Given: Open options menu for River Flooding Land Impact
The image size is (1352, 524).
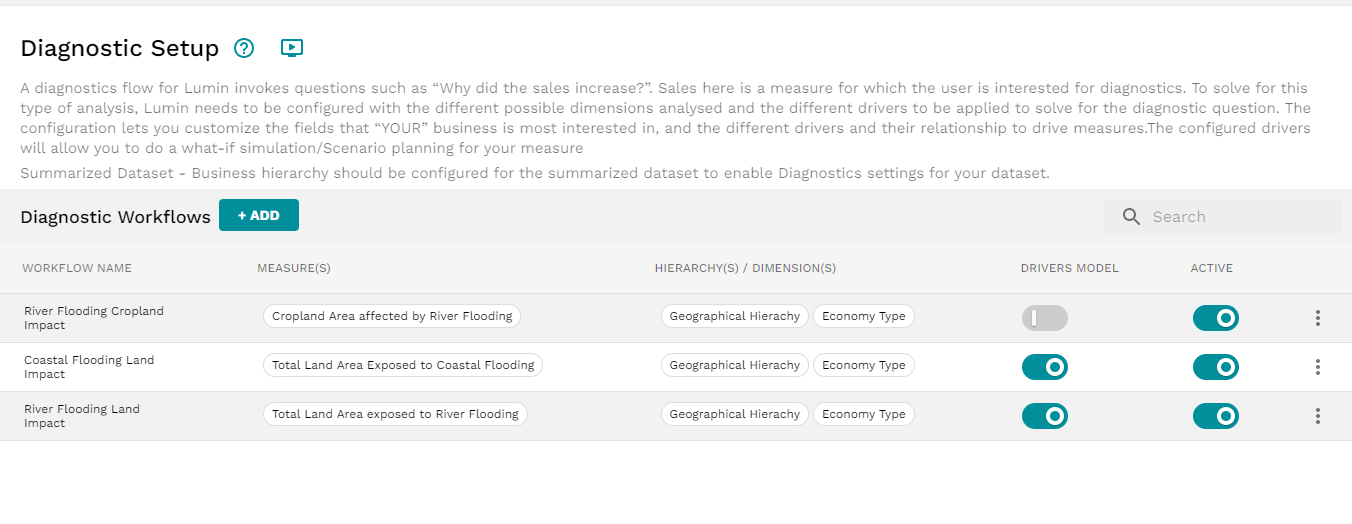Looking at the screenshot, I should (x=1317, y=416).
